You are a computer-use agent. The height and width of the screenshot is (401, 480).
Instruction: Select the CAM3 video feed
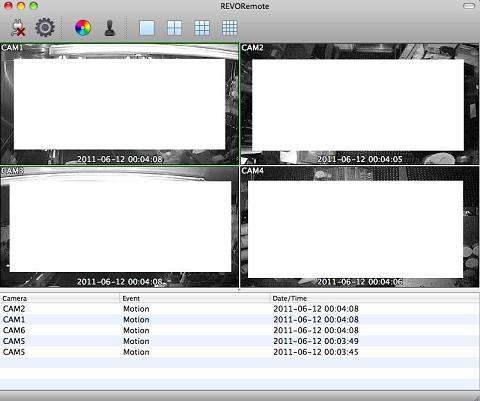pyautogui.click(x=119, y=227)
